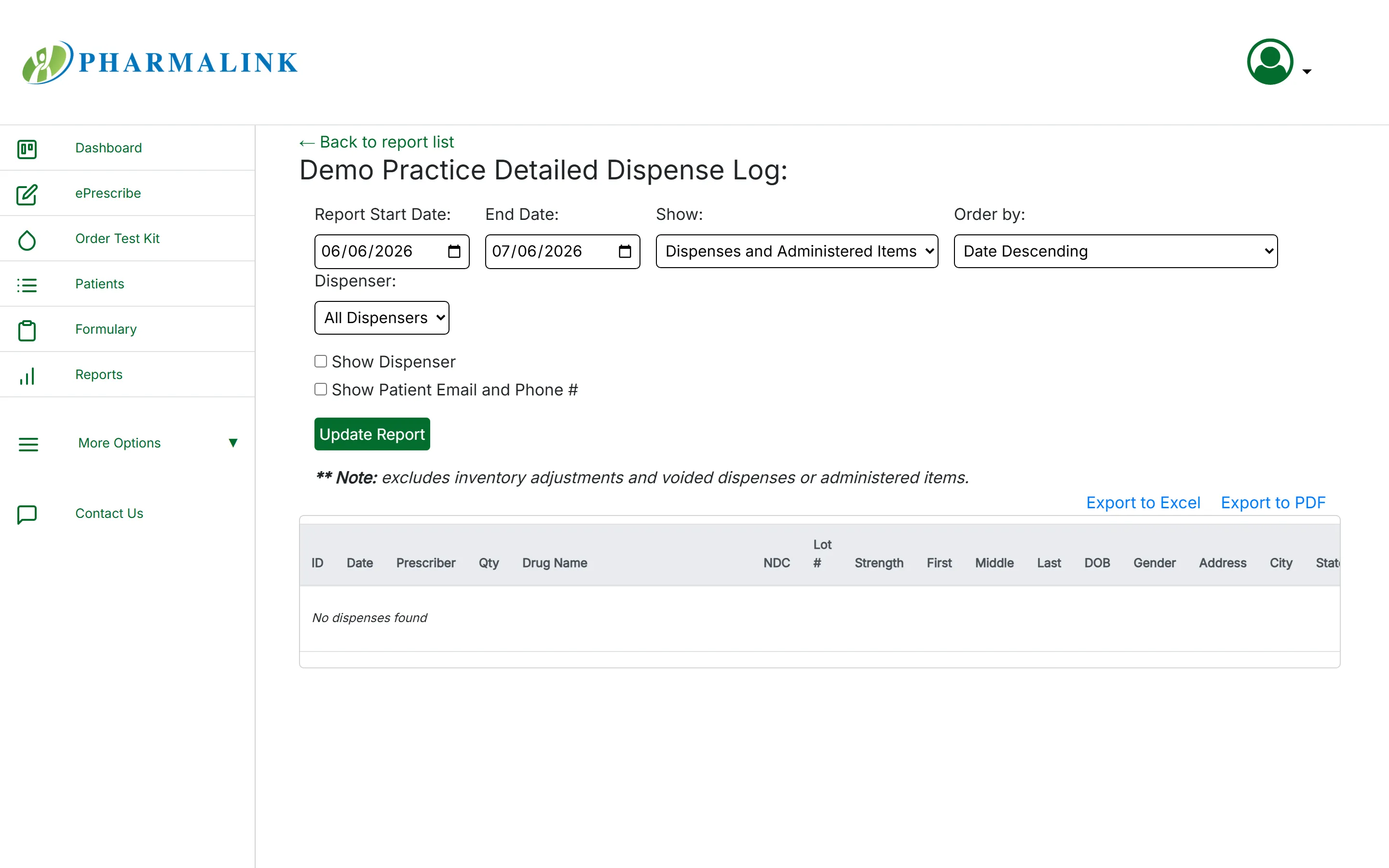
Task: Open the All Dispensers dropdown
Action: pyautogui.click(x=381, y=318)
